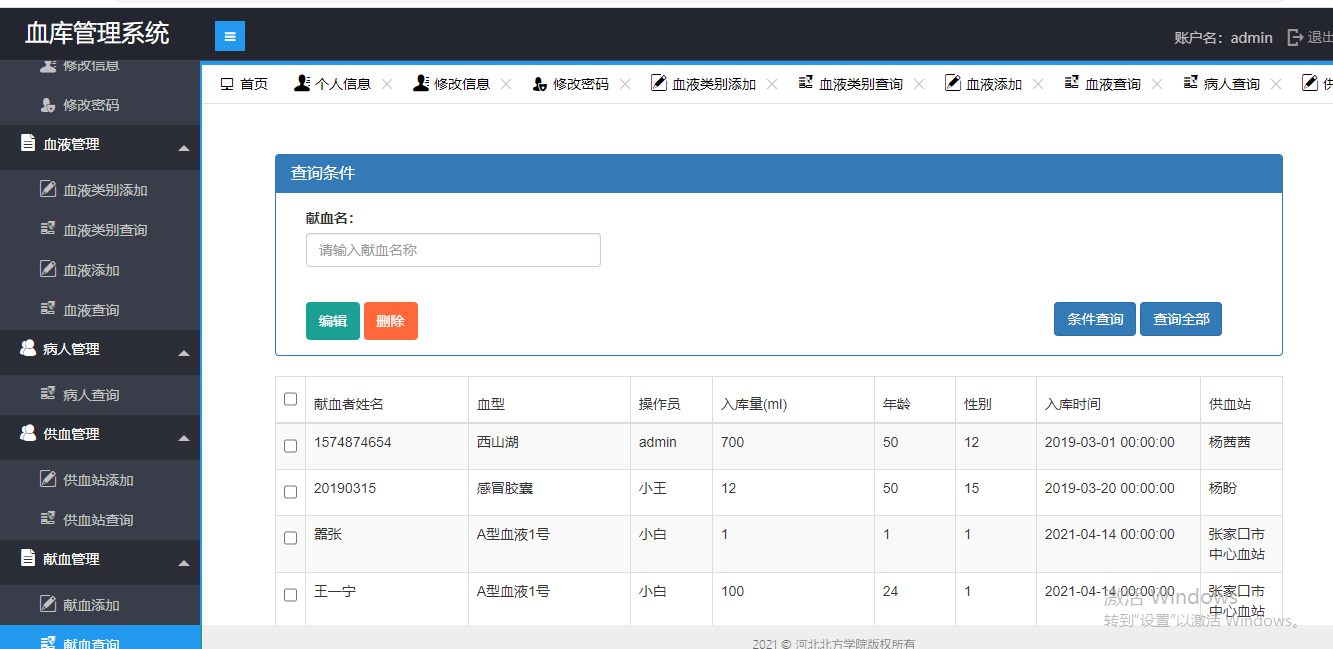Check the row for donor 嚣张
1333x649 pixels.
coord(291,538)
